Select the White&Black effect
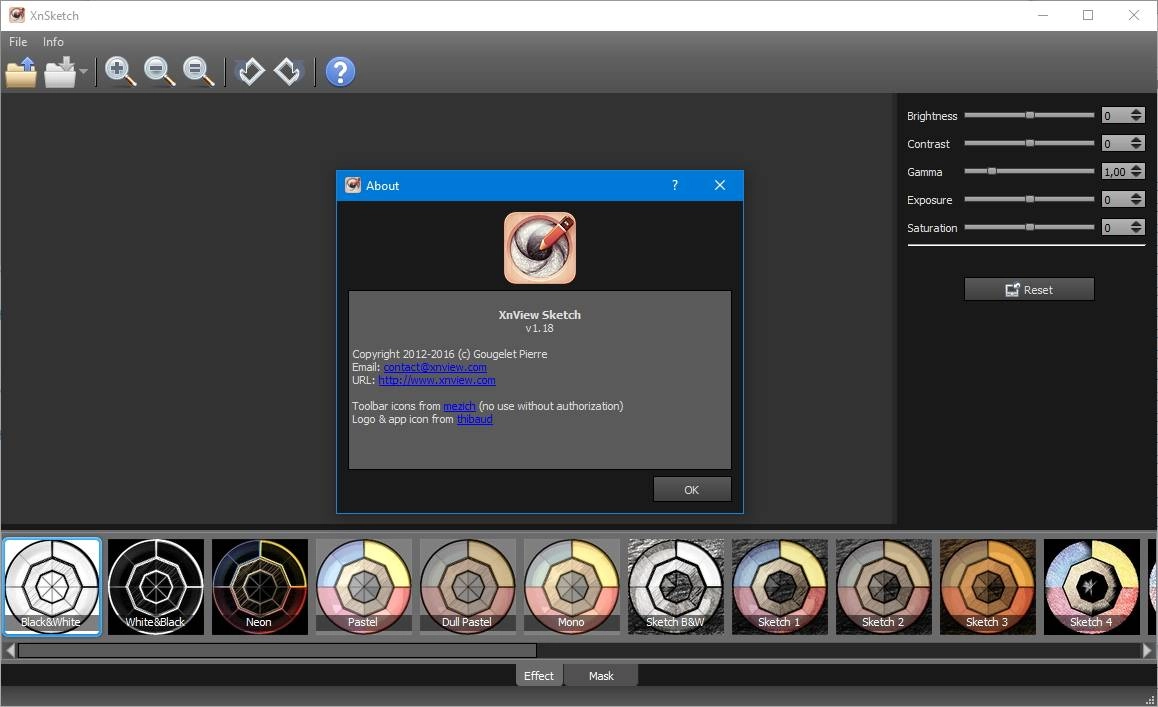Viewport: 1158px width, 707px height. (x=156, y=587)
